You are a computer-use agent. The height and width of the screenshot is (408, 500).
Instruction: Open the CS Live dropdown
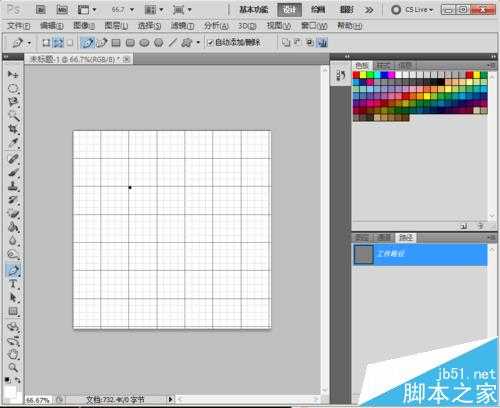[x=413, y=10]
